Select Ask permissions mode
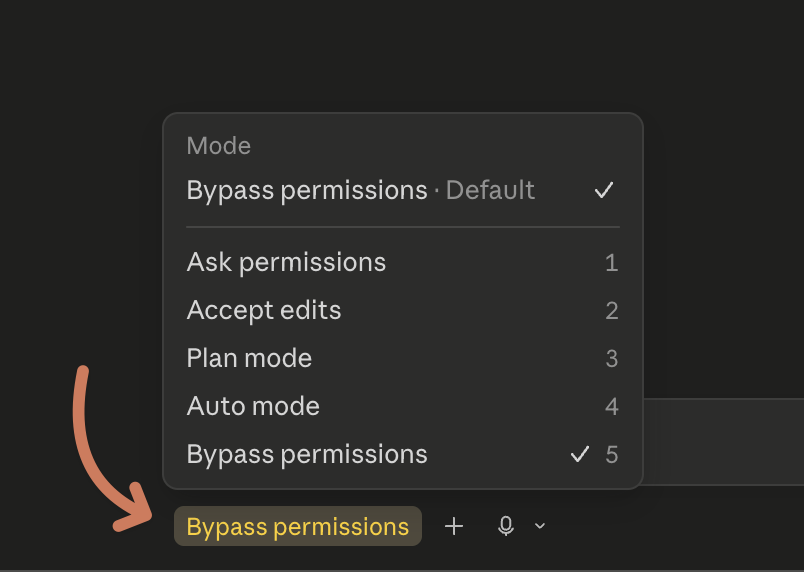The width and height of the screenshot is (804, 572). 403,262
